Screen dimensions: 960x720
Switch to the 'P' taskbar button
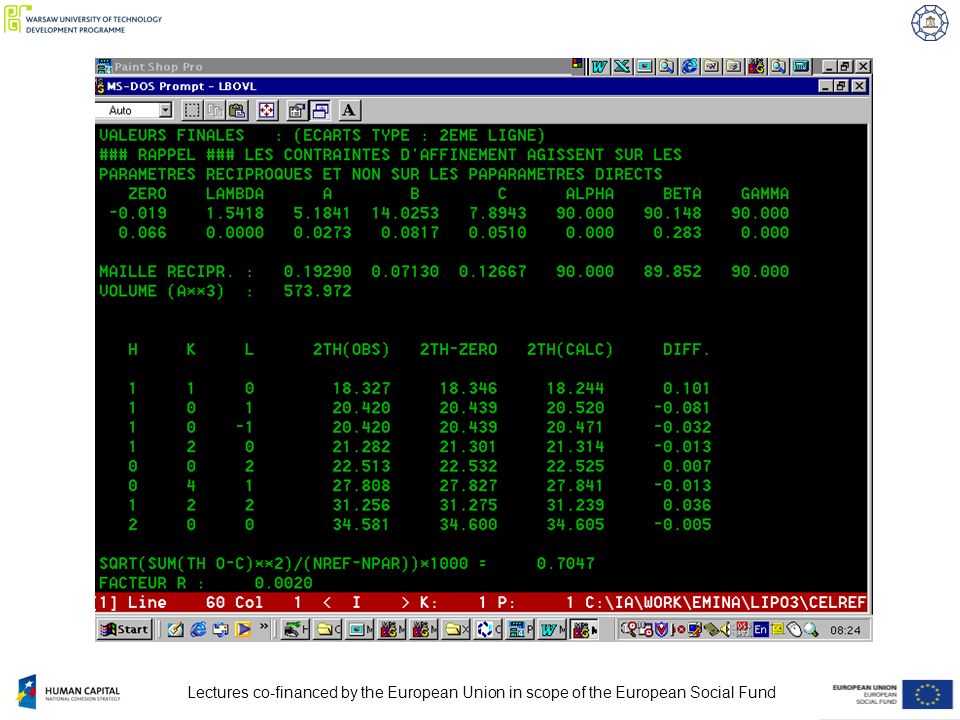520,629
